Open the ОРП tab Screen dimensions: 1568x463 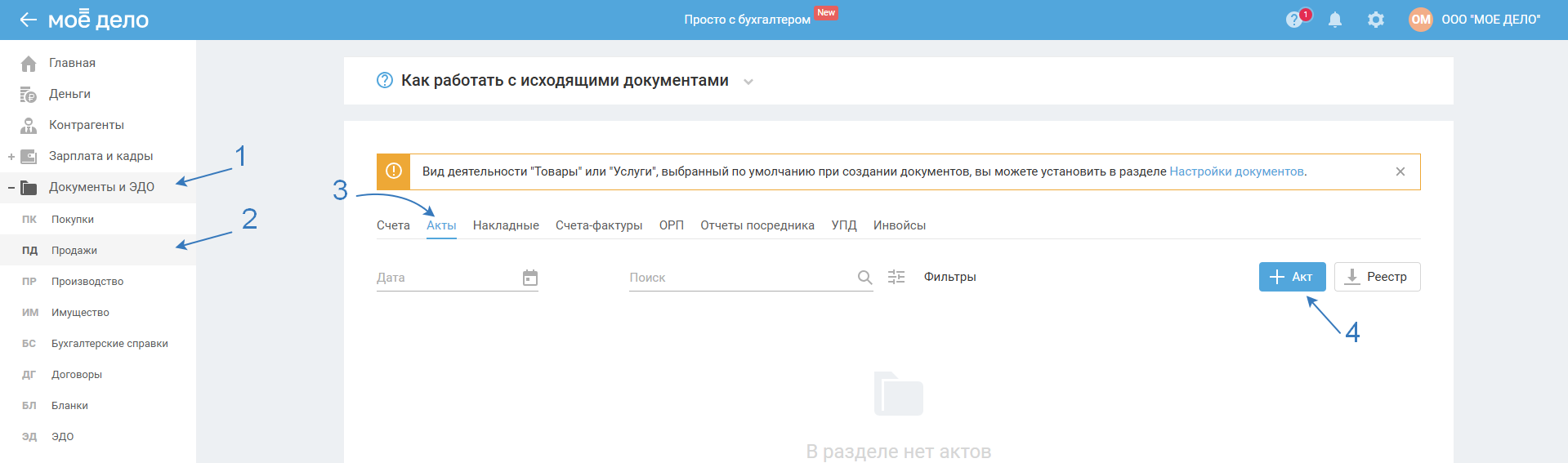click(672, 225)
